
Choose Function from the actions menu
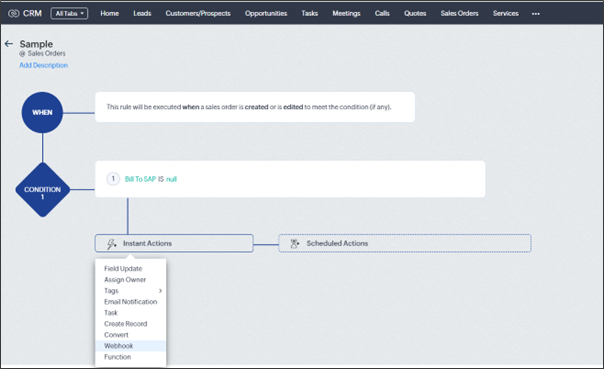coord(131,357)
